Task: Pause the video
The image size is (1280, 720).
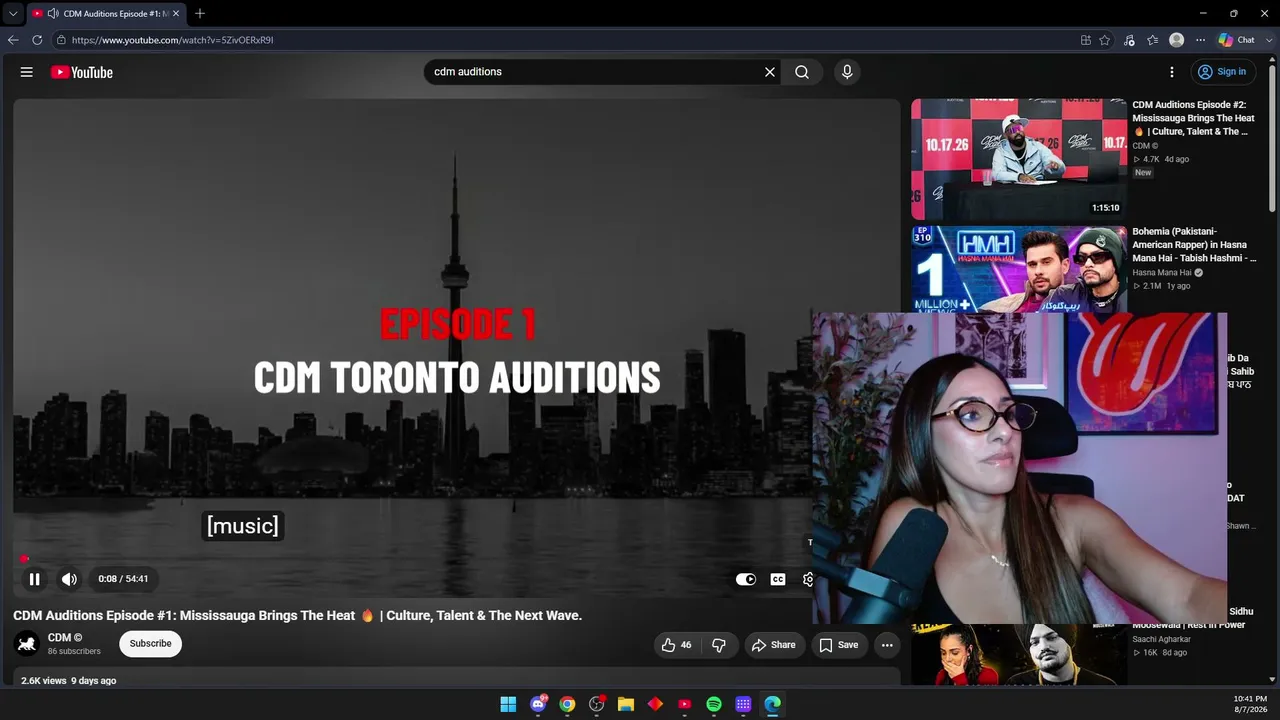Action: [34, 579]
